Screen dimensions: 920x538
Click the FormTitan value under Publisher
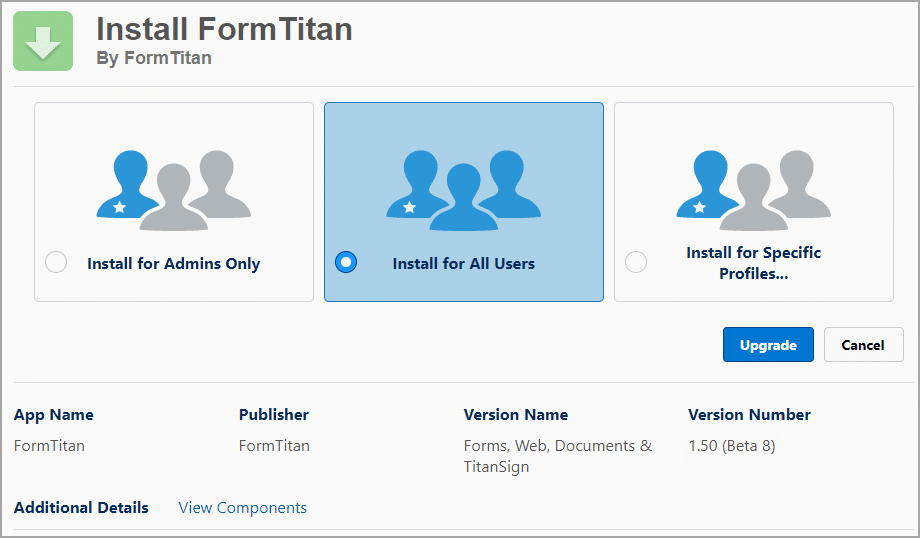point(274,446)
